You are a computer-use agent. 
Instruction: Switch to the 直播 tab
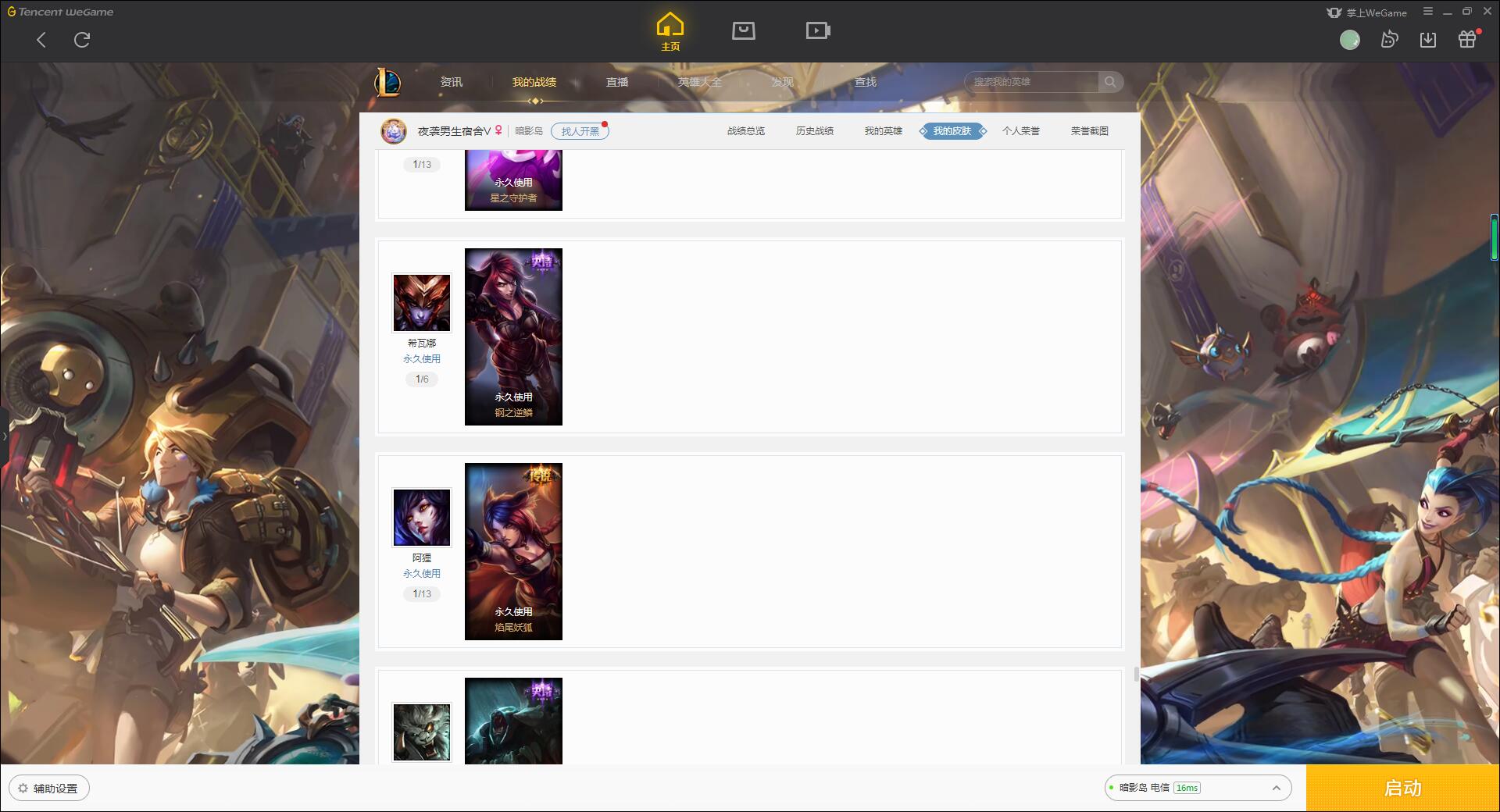[x=617, y=82]
